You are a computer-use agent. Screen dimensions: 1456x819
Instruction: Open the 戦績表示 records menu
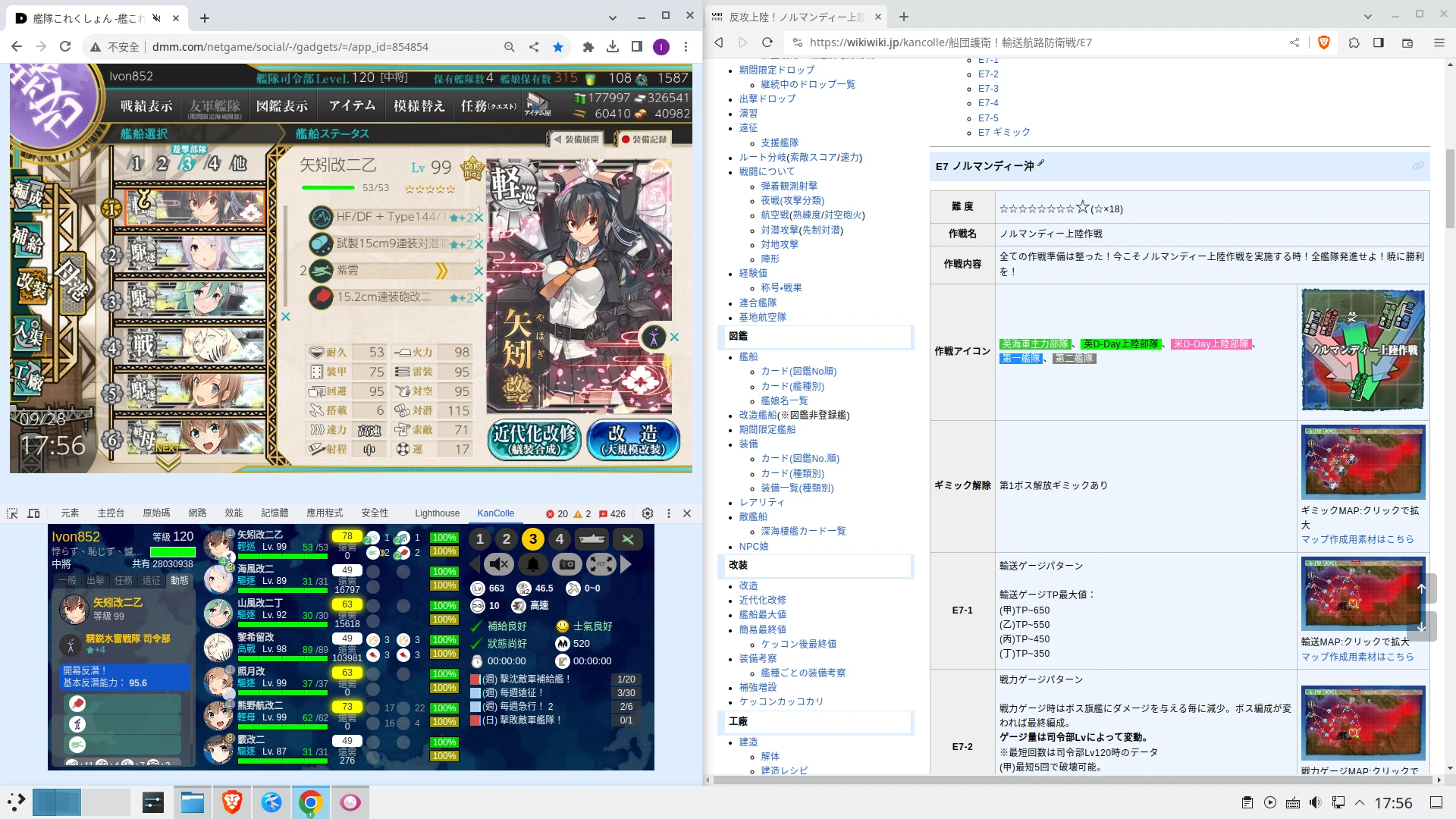(x=146, y=106)
